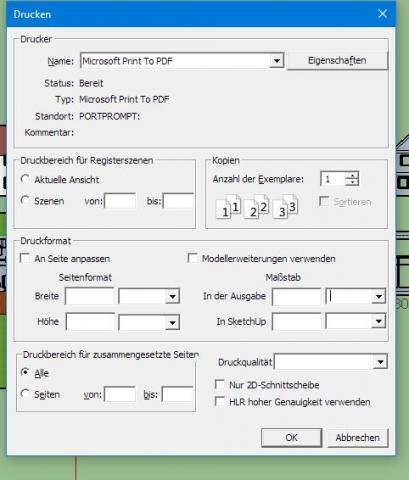Viewport: 409px width, 480px height.
Task: Select the Szenen radio button
Action: (25, 200)
